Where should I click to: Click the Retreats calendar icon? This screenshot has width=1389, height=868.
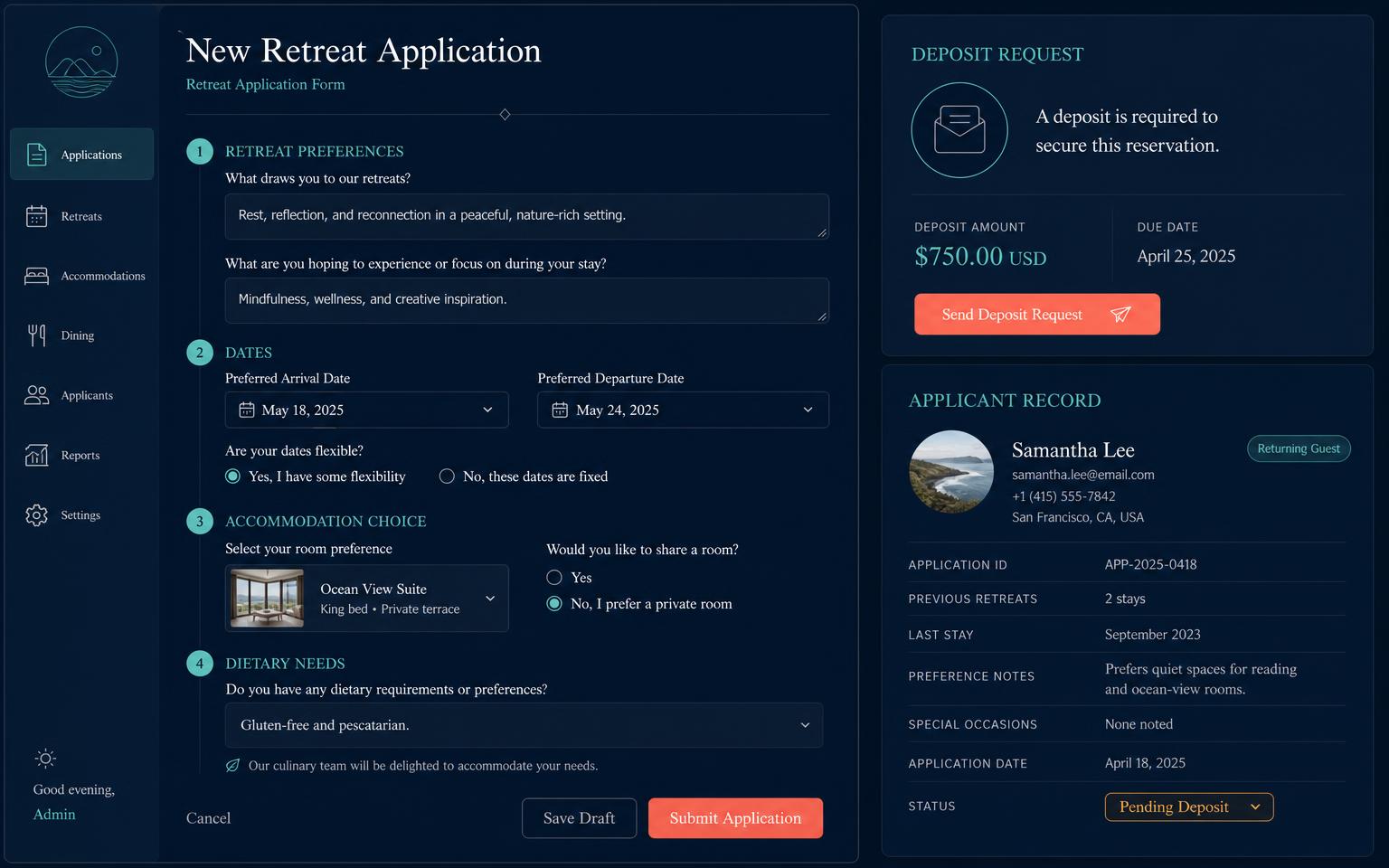[36, 216]
